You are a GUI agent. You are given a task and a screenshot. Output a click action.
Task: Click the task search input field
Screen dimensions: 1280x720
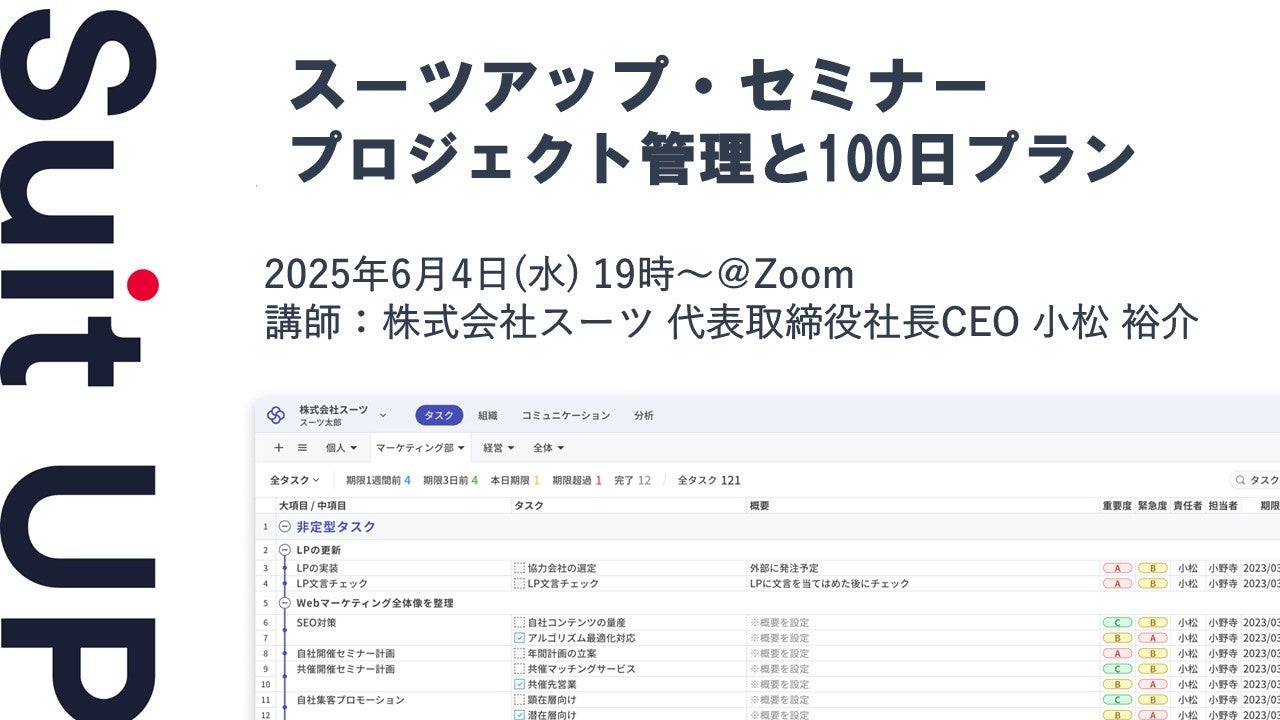[1255, 480]
